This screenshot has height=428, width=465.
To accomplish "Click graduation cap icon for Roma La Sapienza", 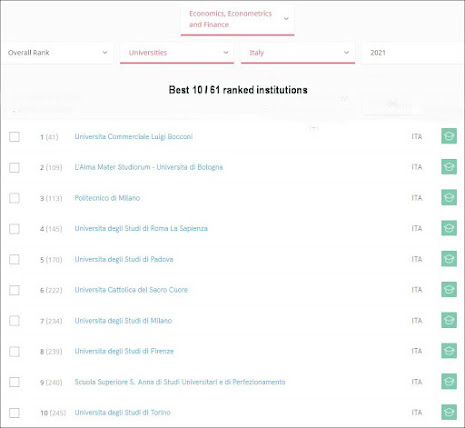I will [x=449, y=228].
